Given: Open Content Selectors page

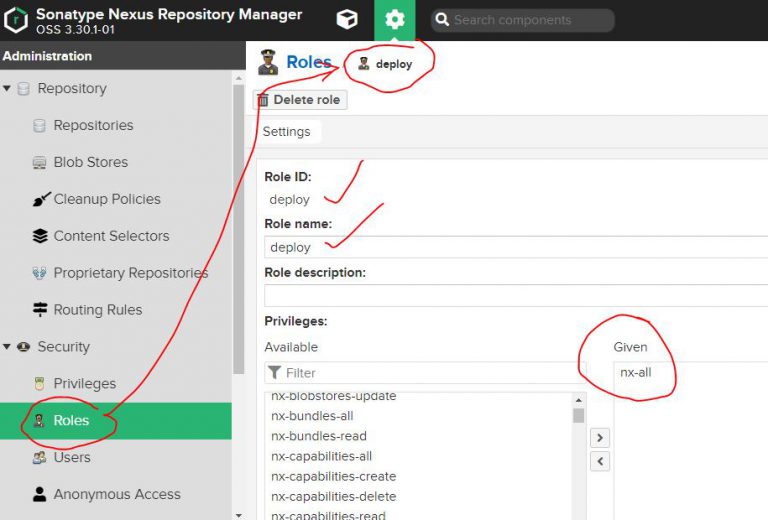Looking at the screenshot, I should click(111, 236).
